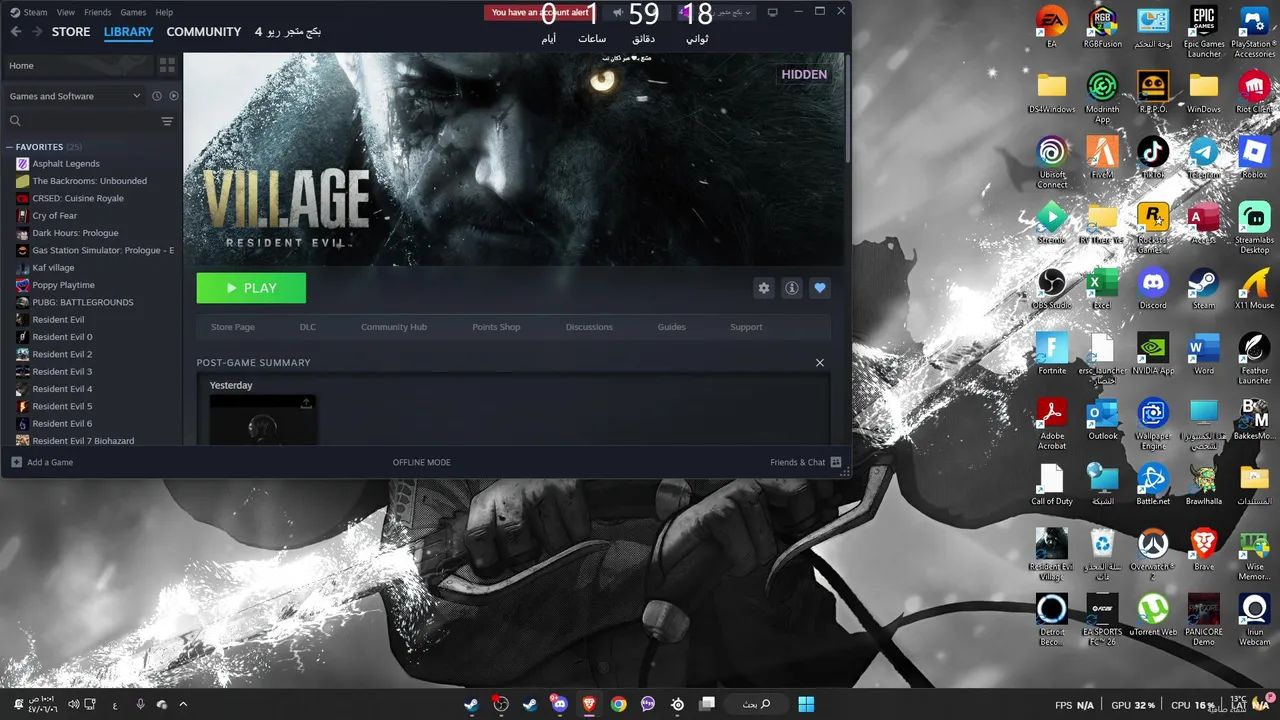
Task: Select Home in the library sidebar
Action: pyautogui.click(x=78, y=65)
